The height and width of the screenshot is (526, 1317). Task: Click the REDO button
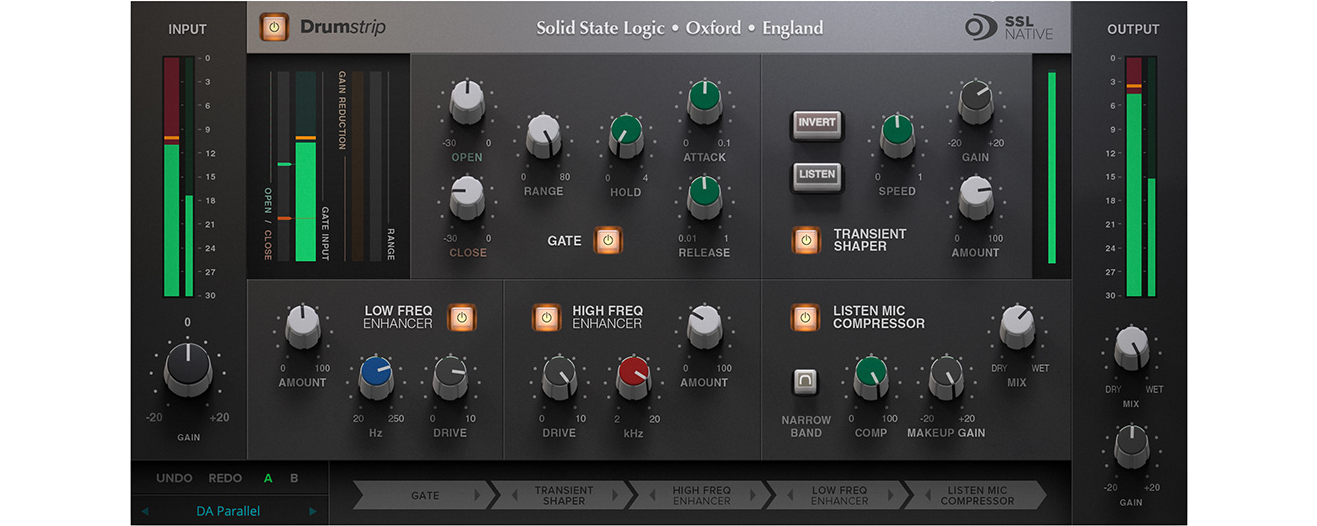(x=225, y=478)
